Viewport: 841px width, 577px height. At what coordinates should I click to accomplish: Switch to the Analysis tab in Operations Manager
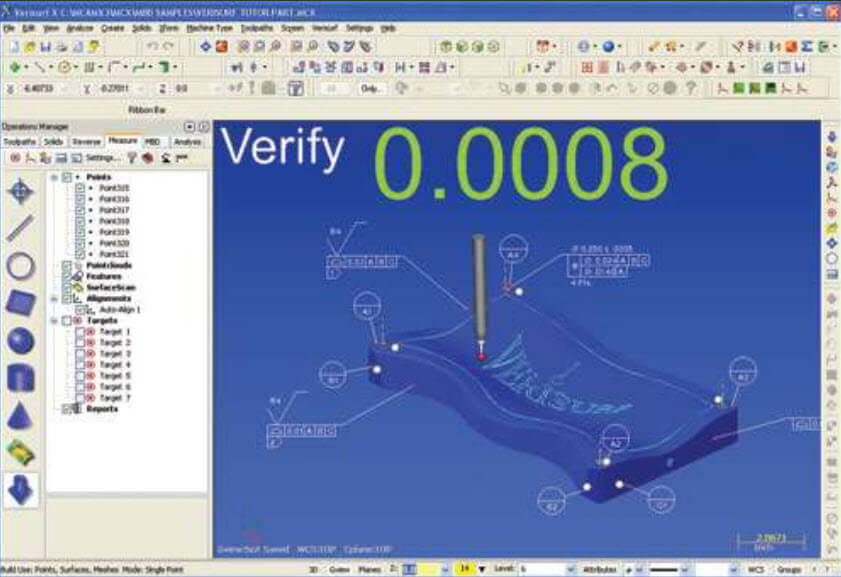tap(187, 142)
